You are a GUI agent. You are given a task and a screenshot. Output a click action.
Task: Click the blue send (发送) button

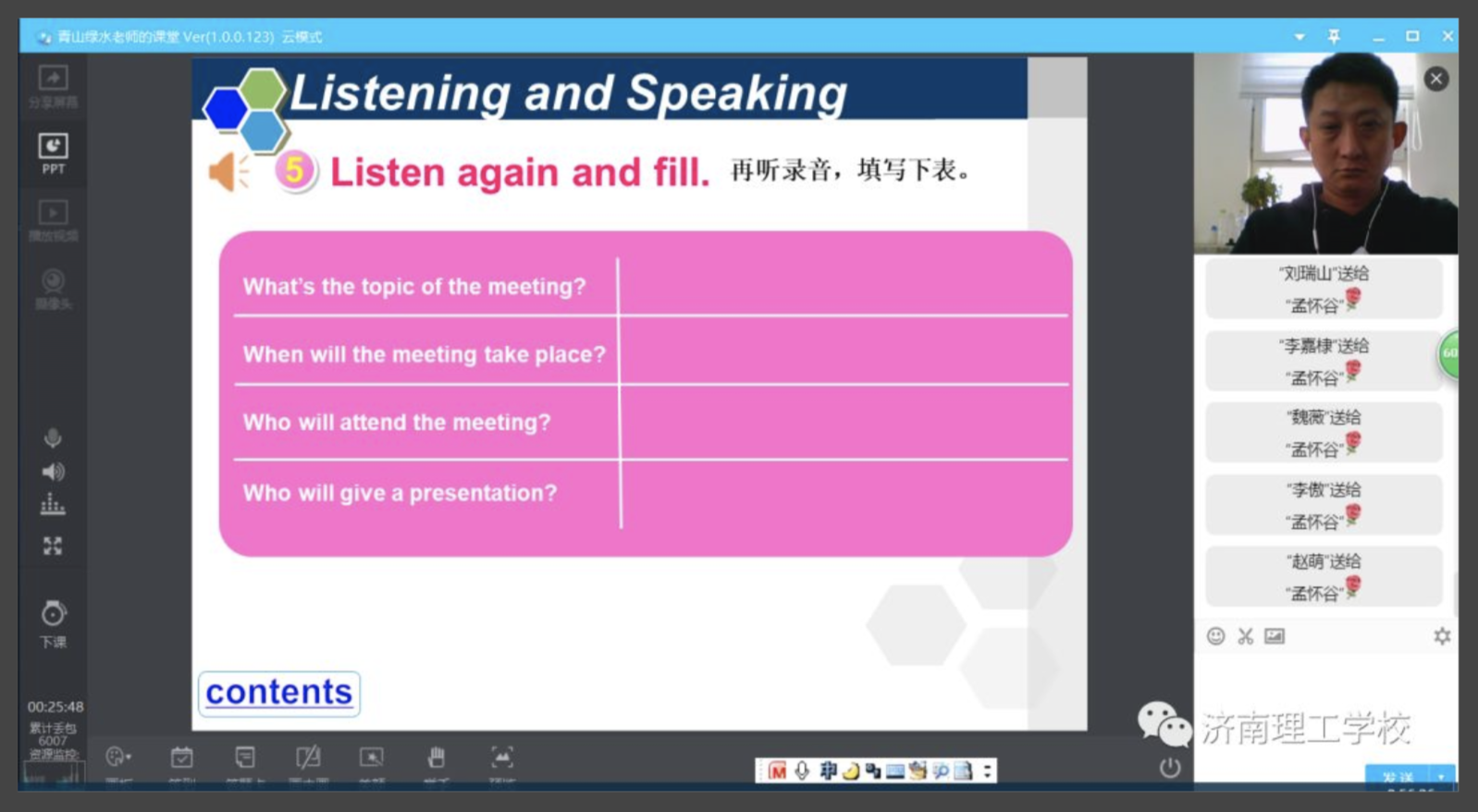click(x=1397, y=776)
